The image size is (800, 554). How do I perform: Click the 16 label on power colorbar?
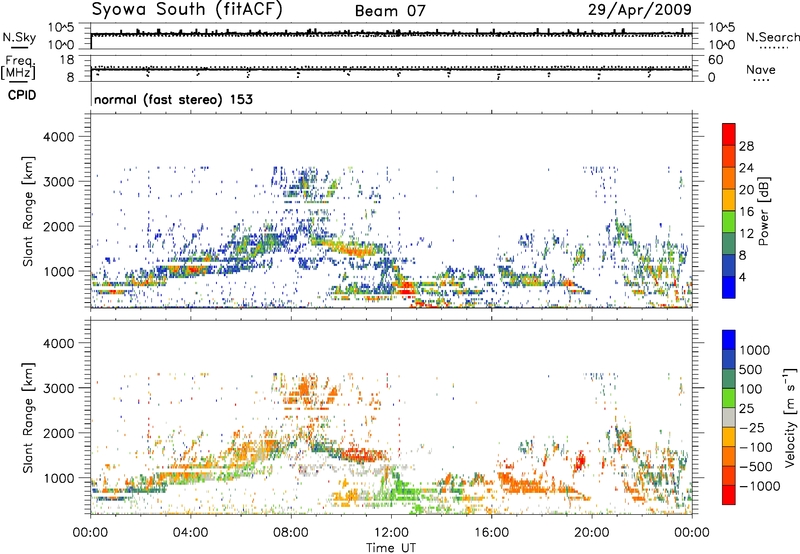[x=746, y=212]
